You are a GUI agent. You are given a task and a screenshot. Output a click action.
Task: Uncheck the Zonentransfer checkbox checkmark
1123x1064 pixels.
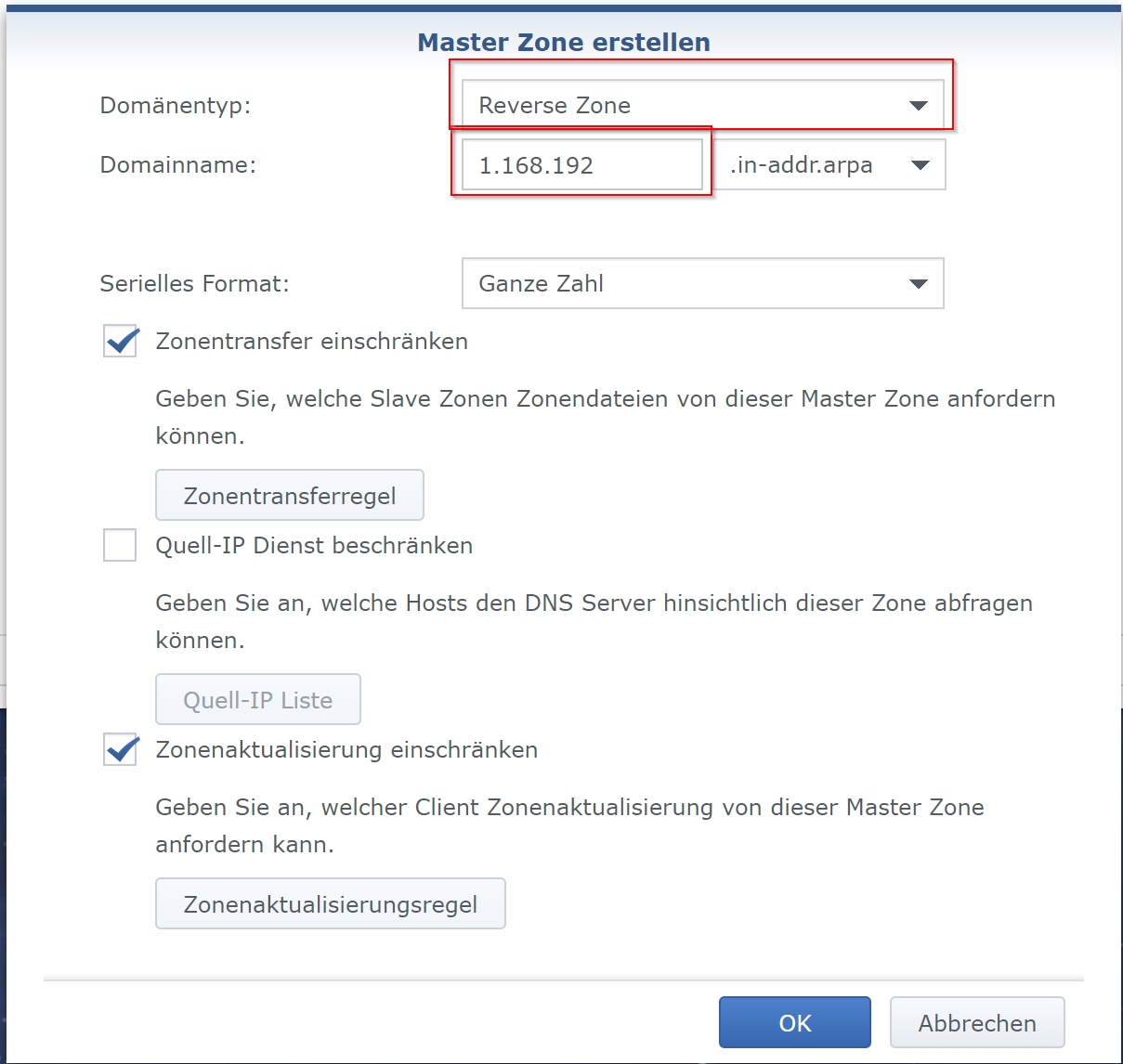120,341
